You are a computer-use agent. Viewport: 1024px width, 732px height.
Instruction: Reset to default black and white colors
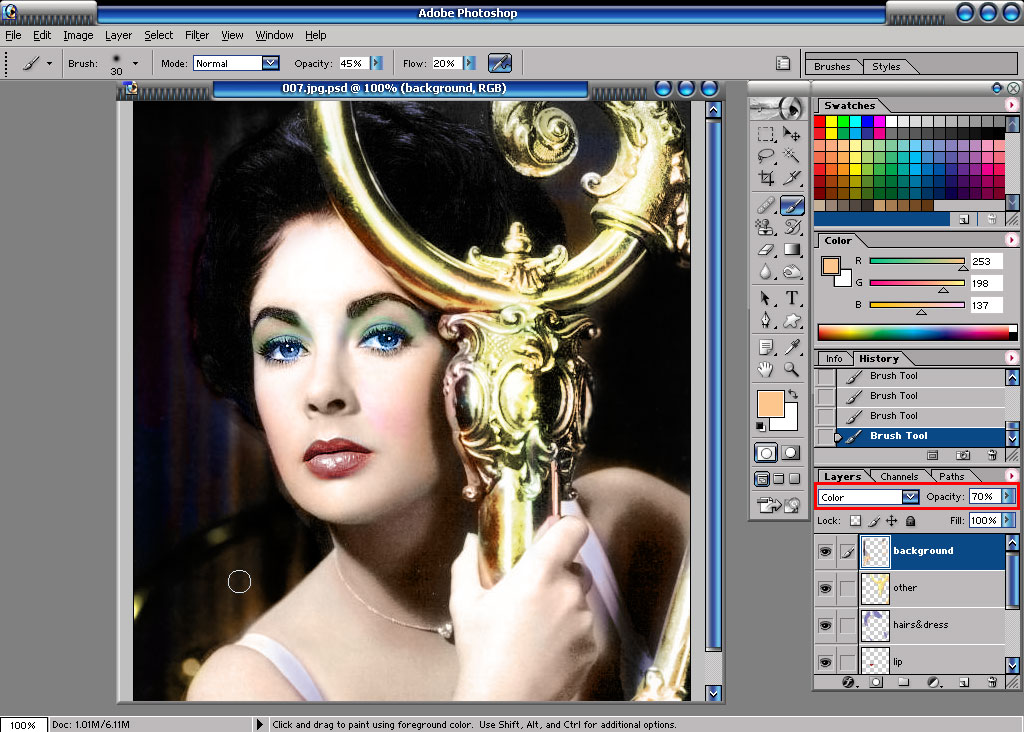760,426
